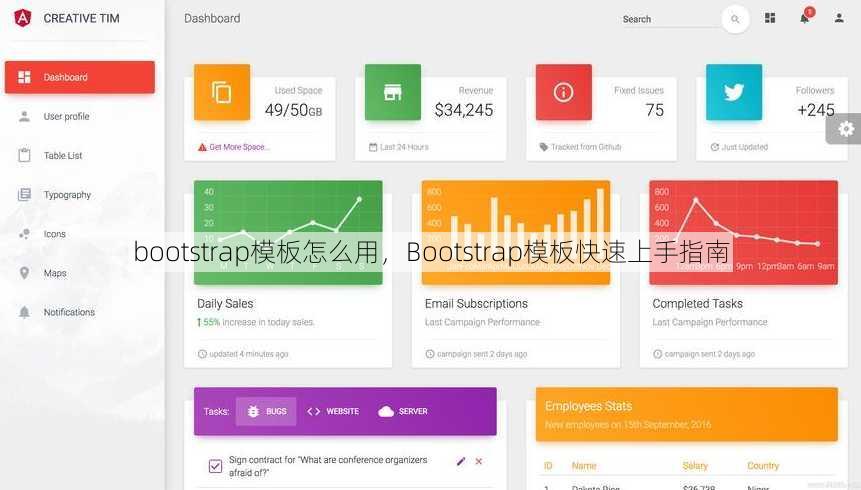Focus the Search input field
Image resolution: width=861 pixels, height=490 pixels.
click(670, 19)
